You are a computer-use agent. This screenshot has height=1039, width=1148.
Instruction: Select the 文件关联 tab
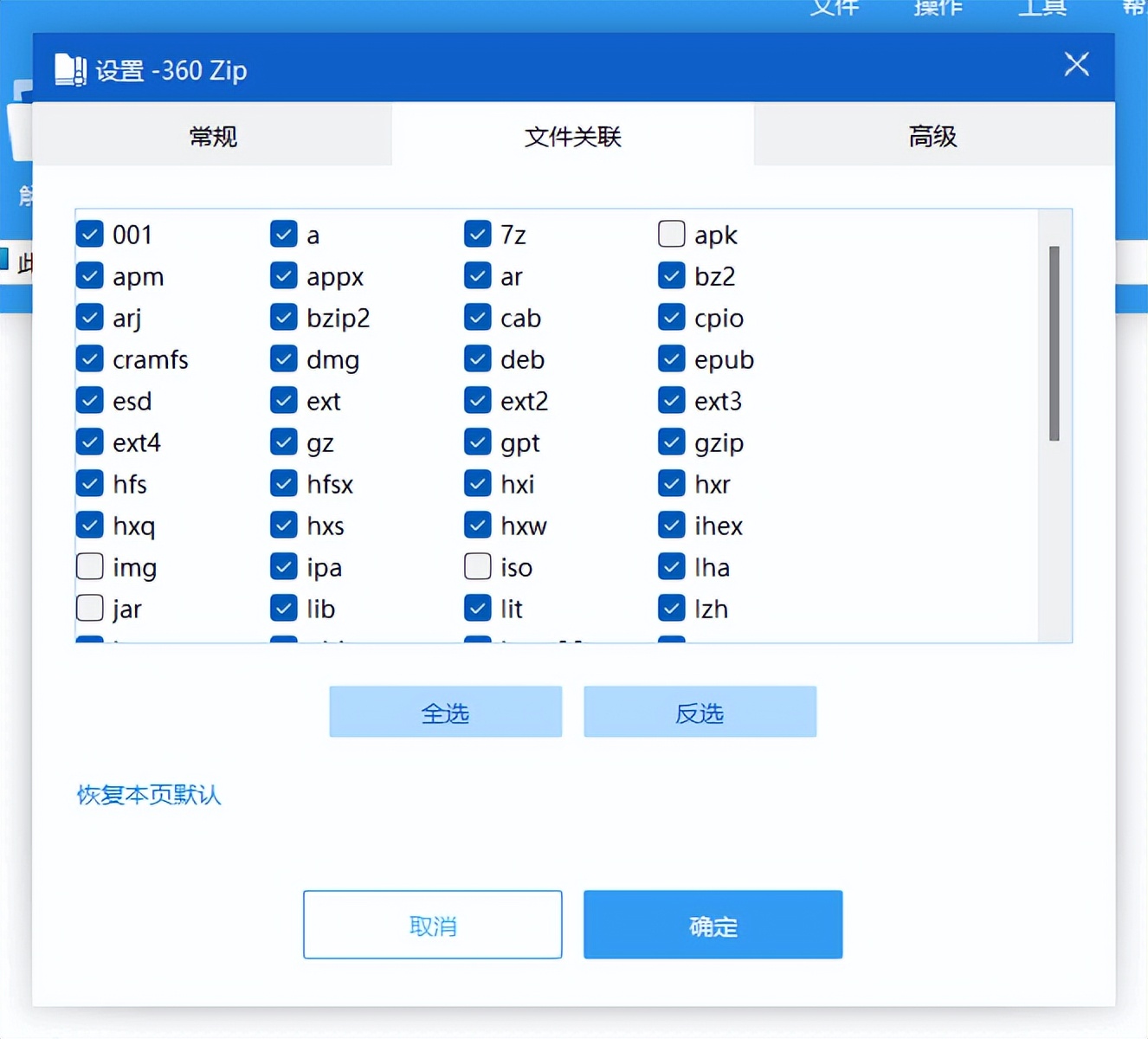(572, 135)
